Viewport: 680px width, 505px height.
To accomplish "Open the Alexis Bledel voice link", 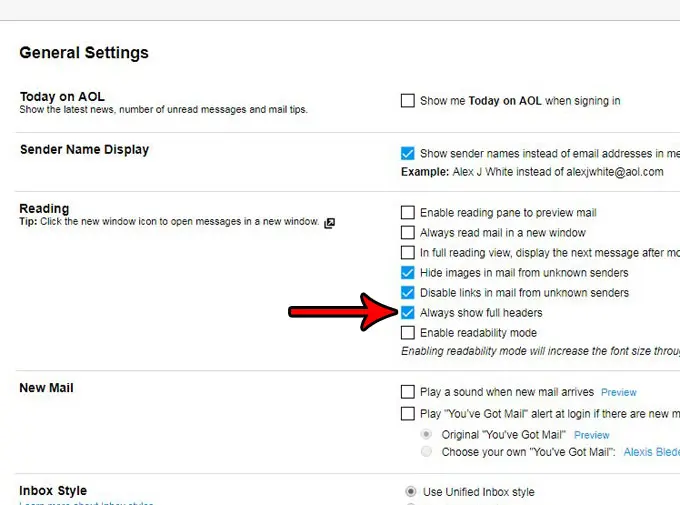I will tap(651, 452).
